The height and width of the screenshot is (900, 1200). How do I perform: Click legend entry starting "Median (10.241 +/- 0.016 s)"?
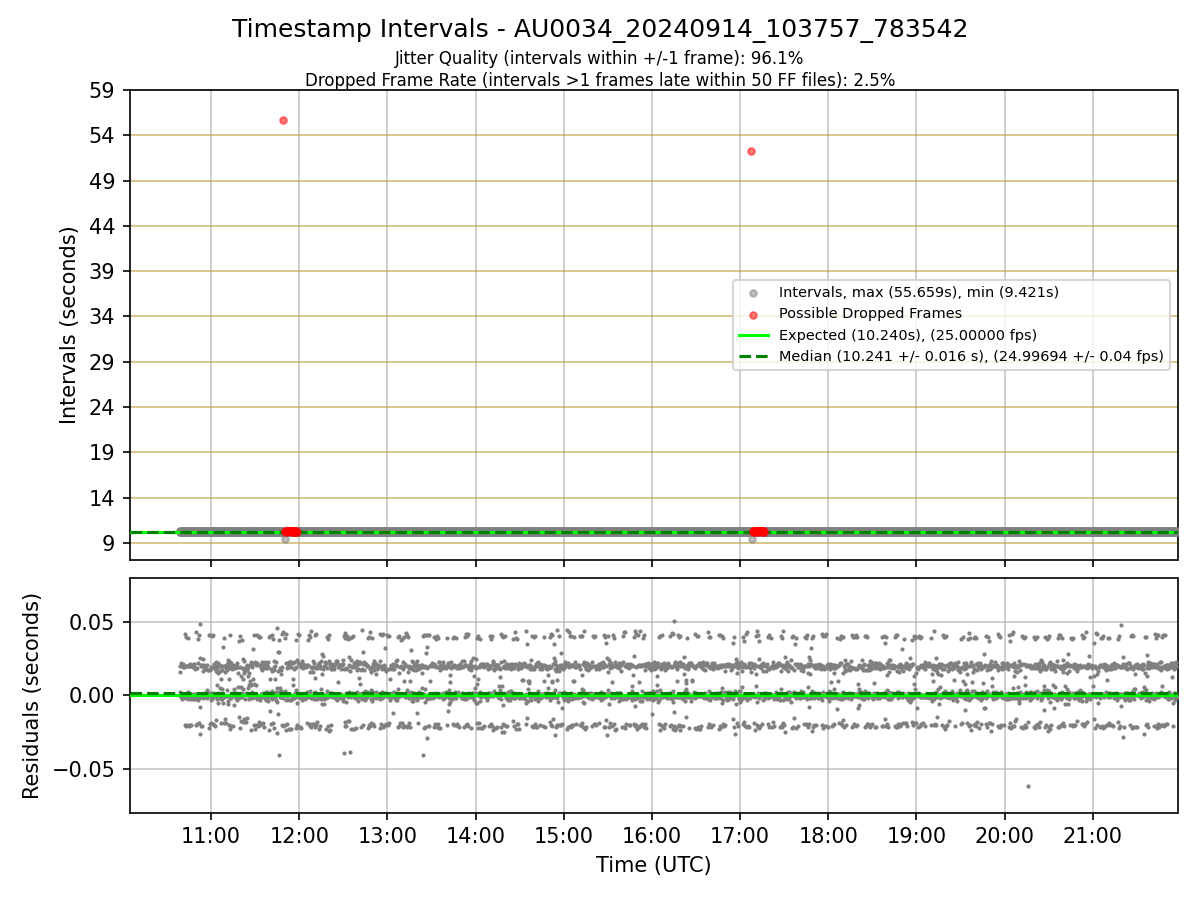(971, 356)
